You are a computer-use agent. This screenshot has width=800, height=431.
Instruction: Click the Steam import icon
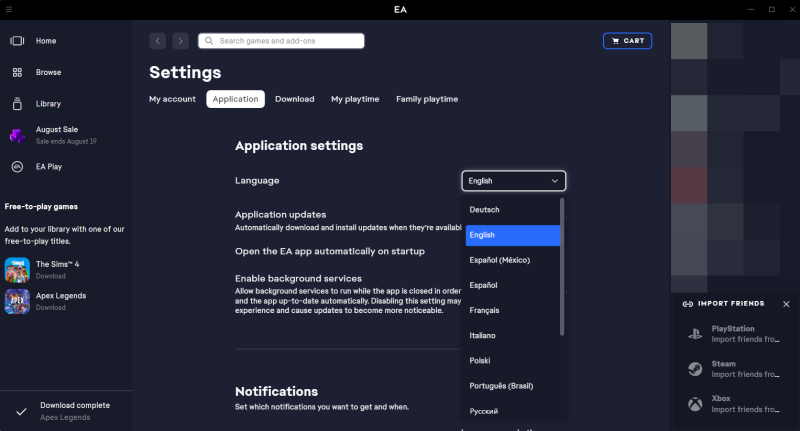[693, 369]
